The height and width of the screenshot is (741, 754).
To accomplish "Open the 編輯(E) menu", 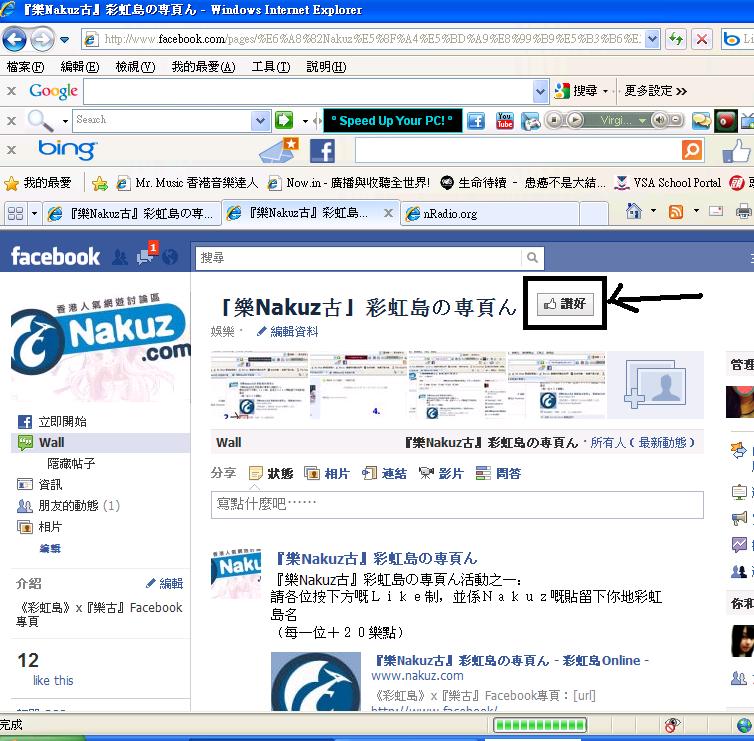I will (80, 67).
